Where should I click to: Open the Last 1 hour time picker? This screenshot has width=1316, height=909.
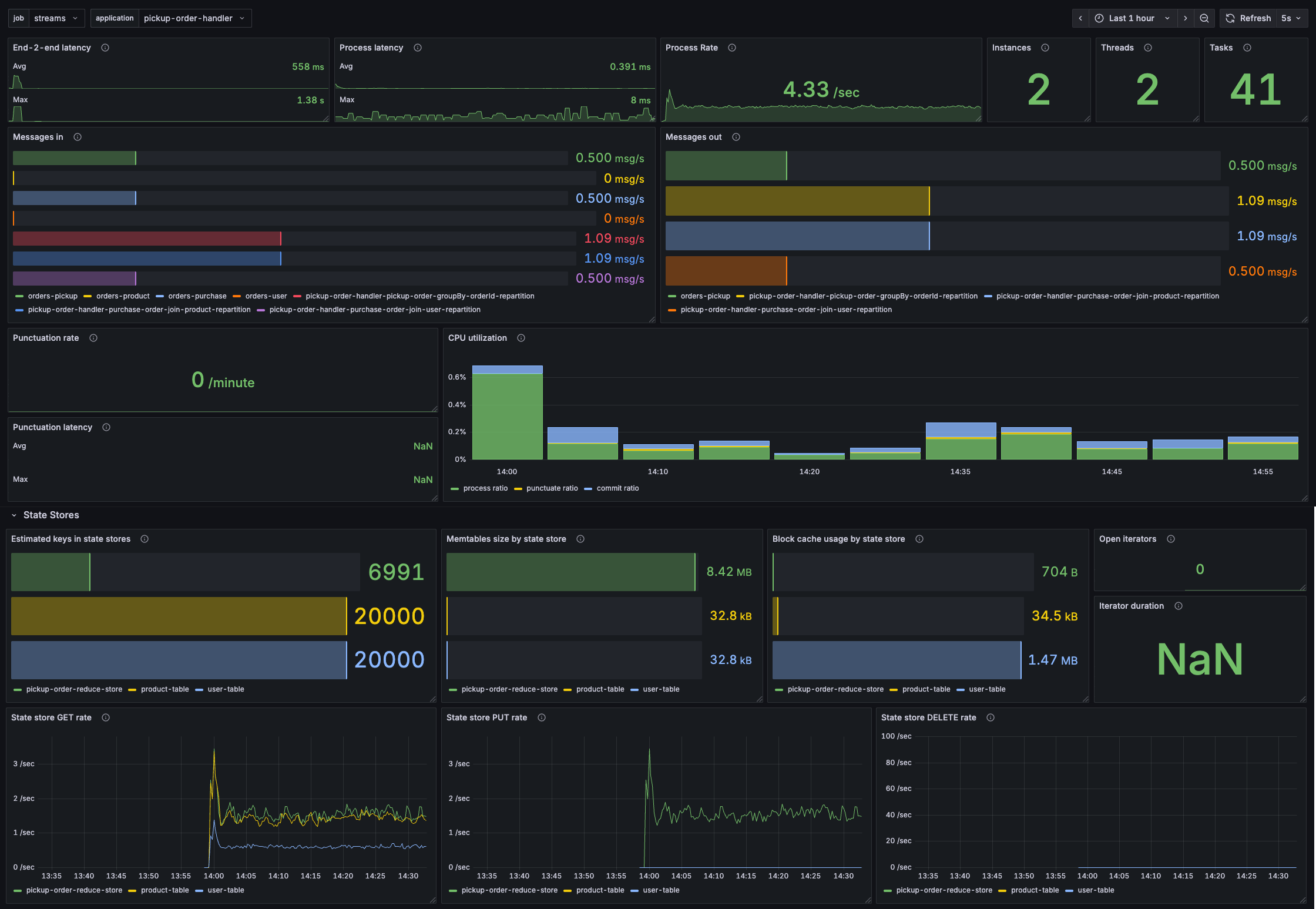click(1132, 18)
